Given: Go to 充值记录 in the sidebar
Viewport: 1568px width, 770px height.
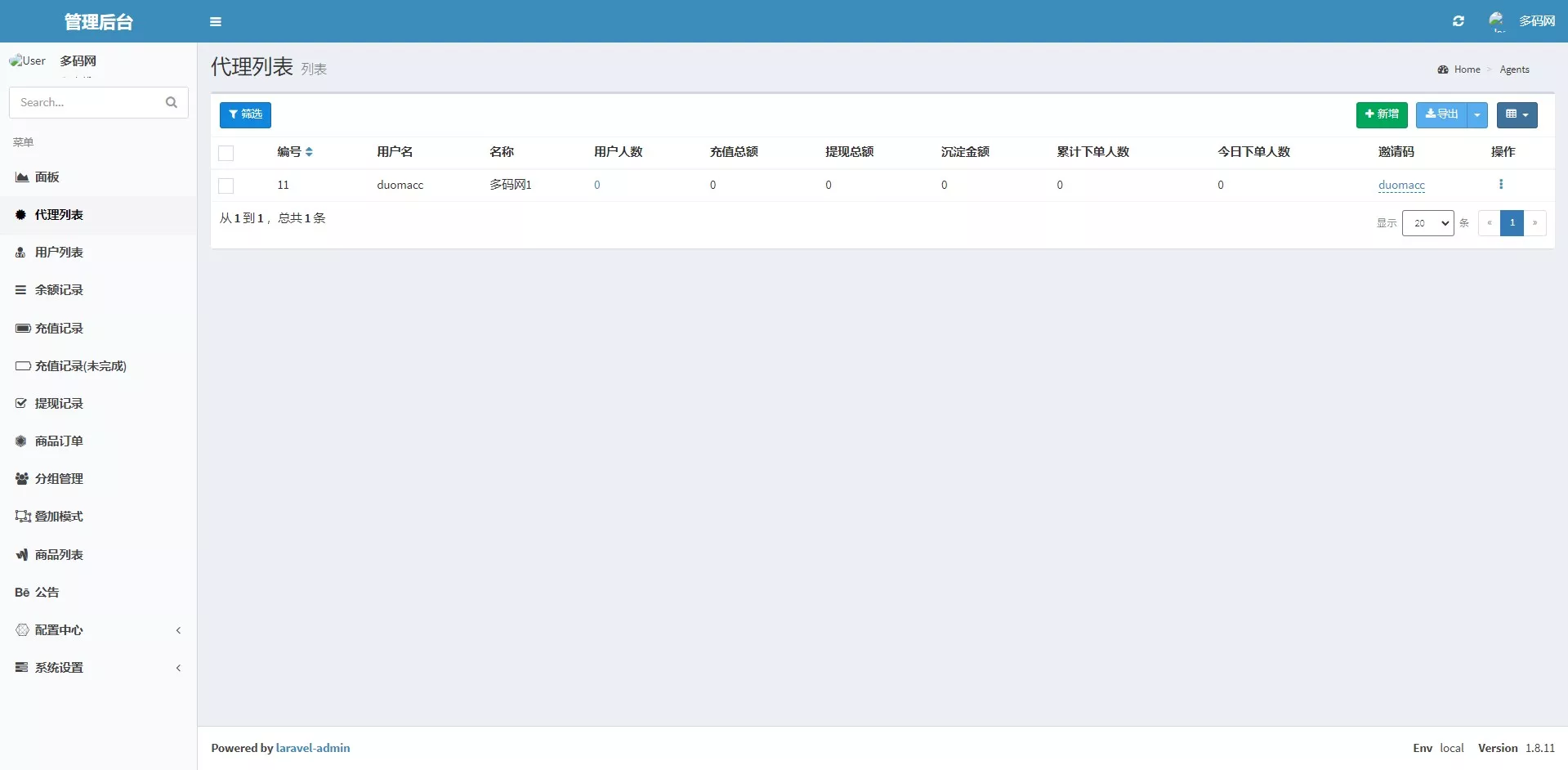Looking at the screenshot, I should (59, 329).
